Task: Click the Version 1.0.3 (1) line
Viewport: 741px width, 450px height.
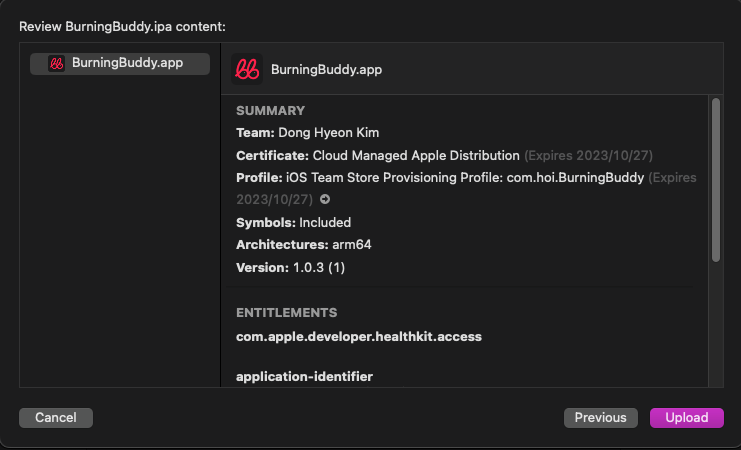Action: [291, 268]
